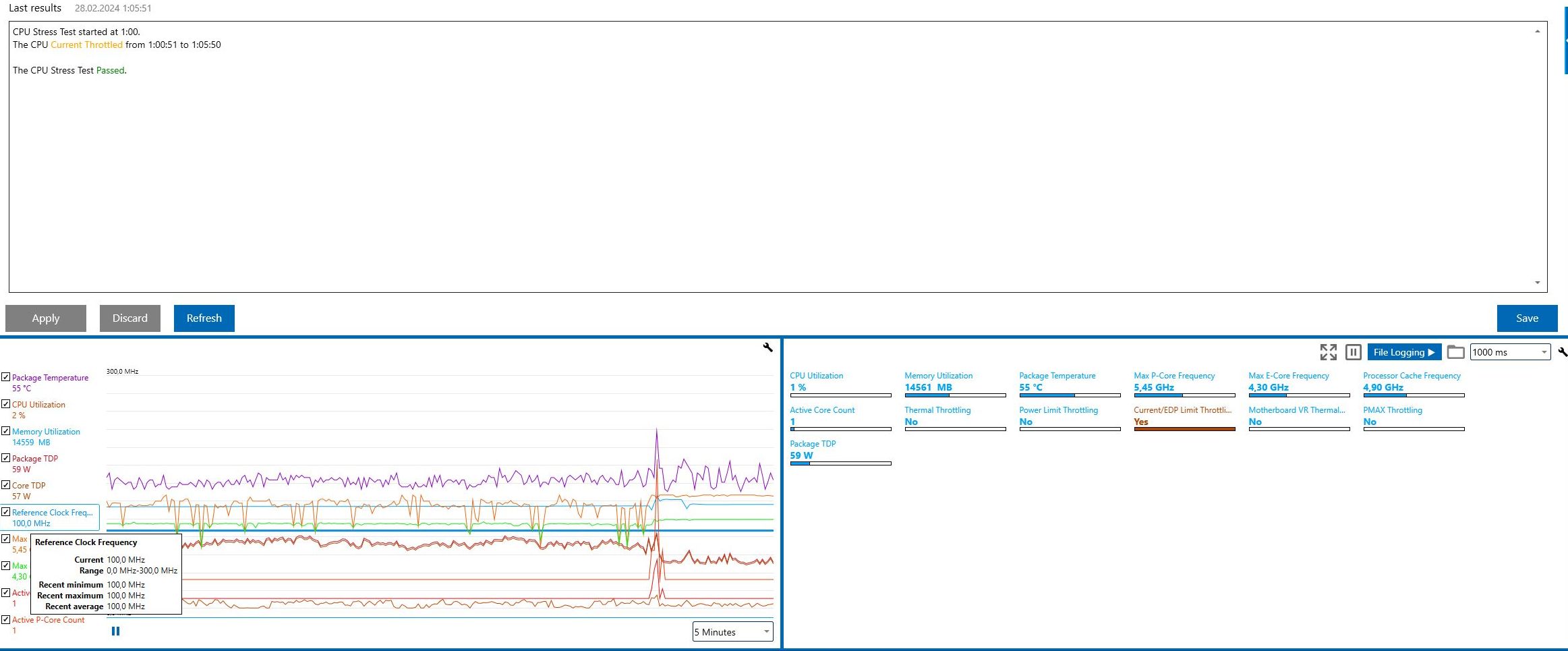Toggle the green Max 4,30 graph checkbox

coord(5,566)
